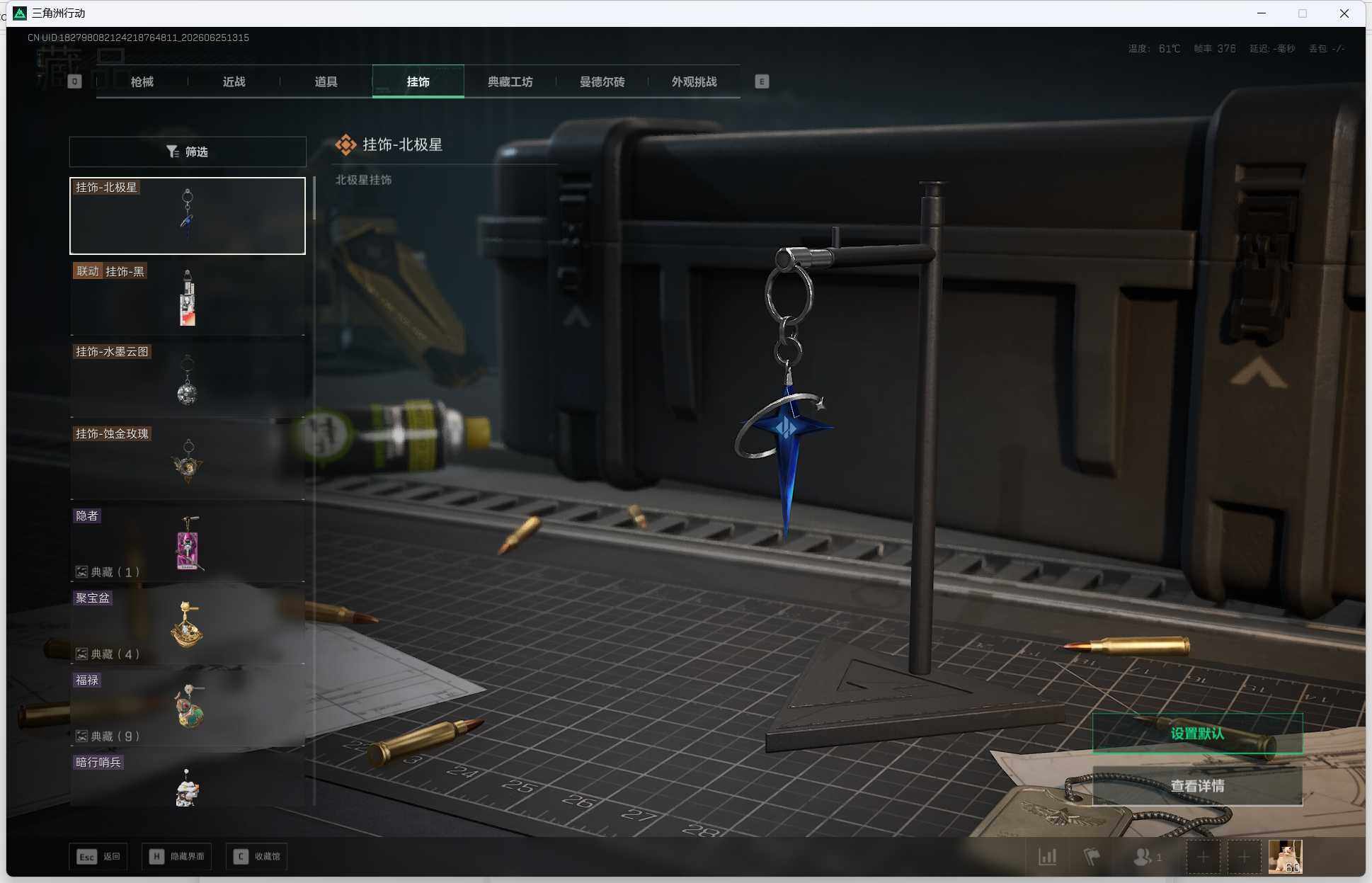The image size is (1372, 883).
Task: Switch to the 枪械 tab
Action: pyautogui.click(x=142, y=81)
